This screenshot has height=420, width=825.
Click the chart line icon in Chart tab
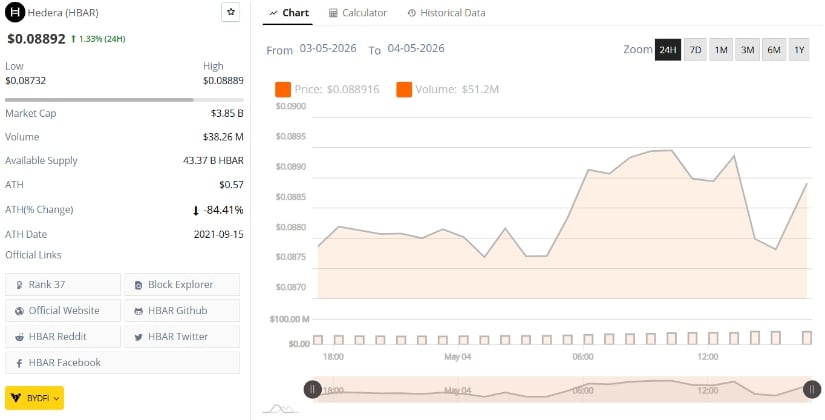click(273, 13)
